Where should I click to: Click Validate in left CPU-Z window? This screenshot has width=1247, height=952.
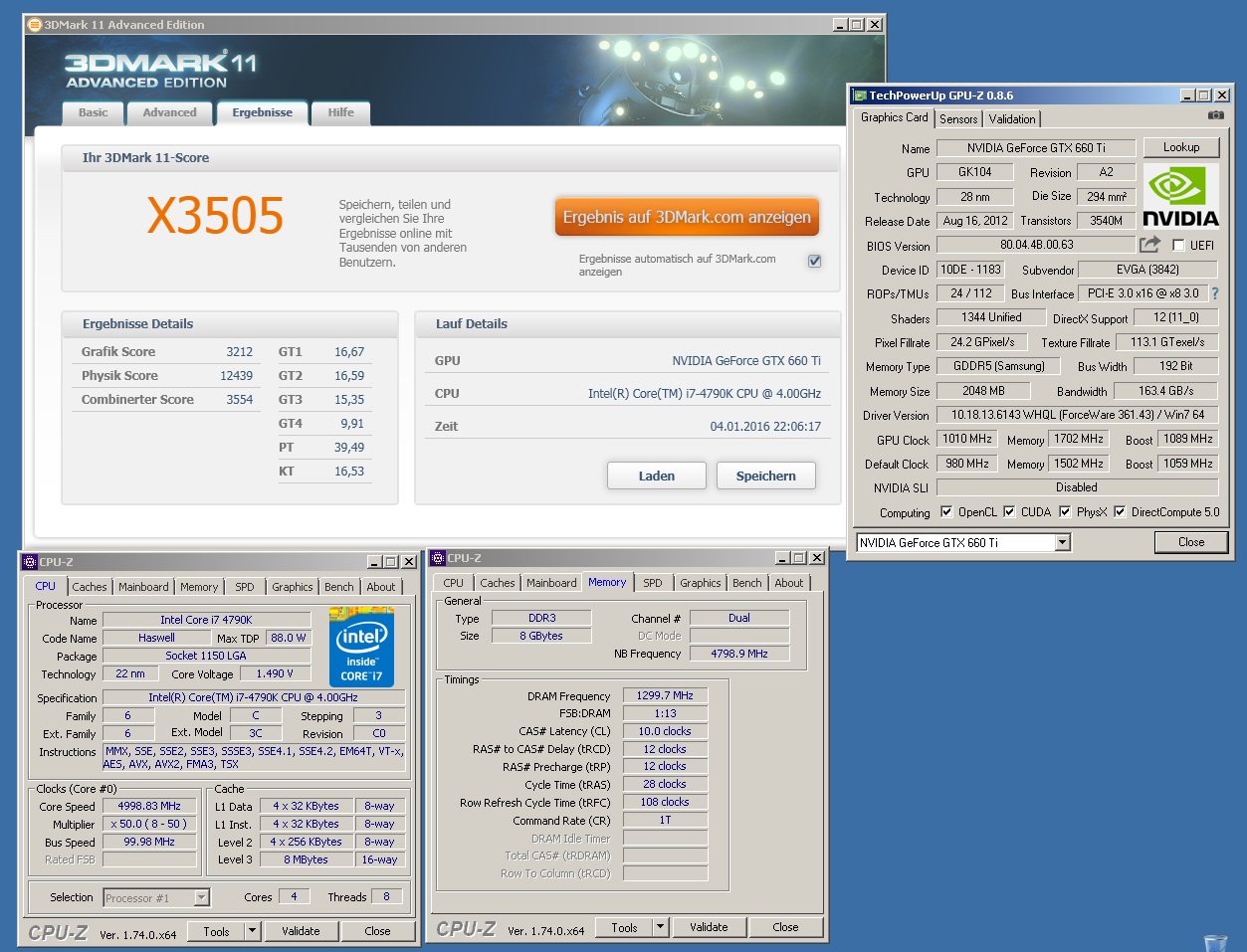[301, 931]
